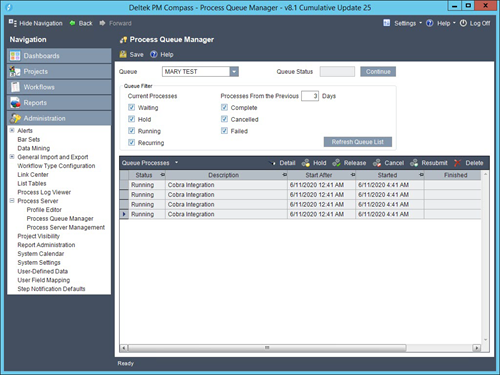Click the Resubmit process icon
Screen dimensions: 500x375
pyautogui.click(x=414, y=163)
